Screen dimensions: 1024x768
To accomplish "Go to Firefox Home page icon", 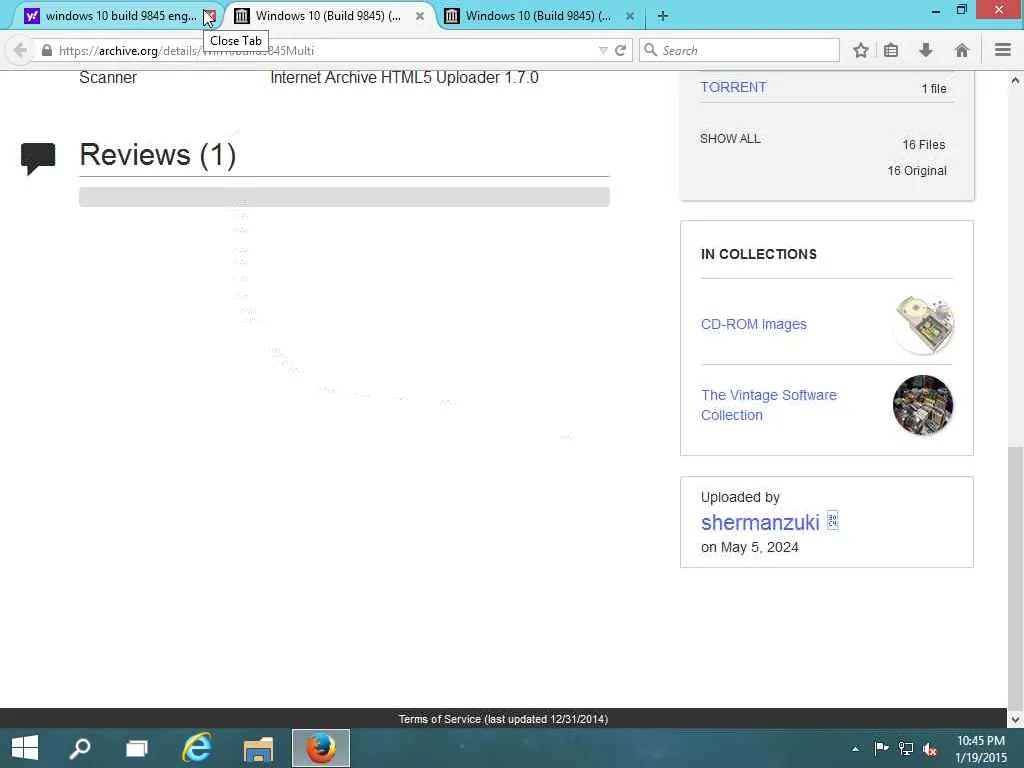I will pos(961,50).
